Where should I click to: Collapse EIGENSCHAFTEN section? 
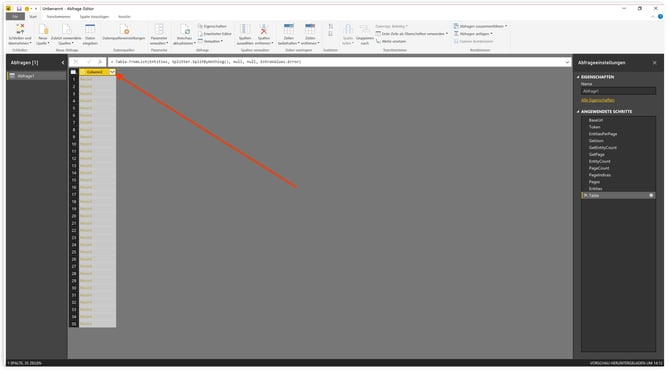578,77
